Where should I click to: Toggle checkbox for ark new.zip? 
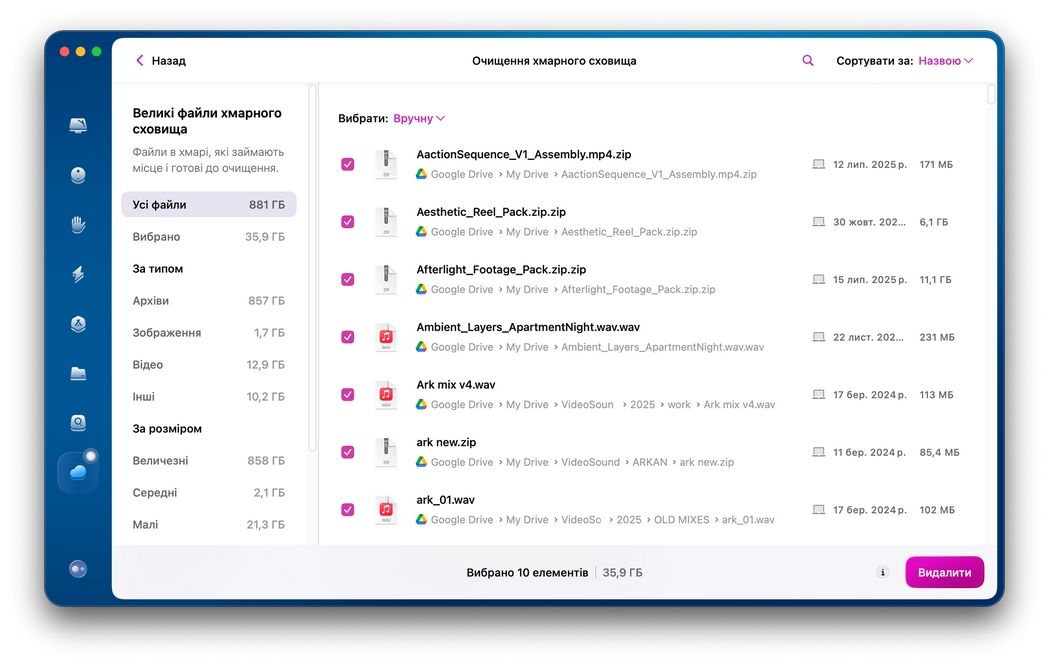pyautogui.click(x=348, y=452)
